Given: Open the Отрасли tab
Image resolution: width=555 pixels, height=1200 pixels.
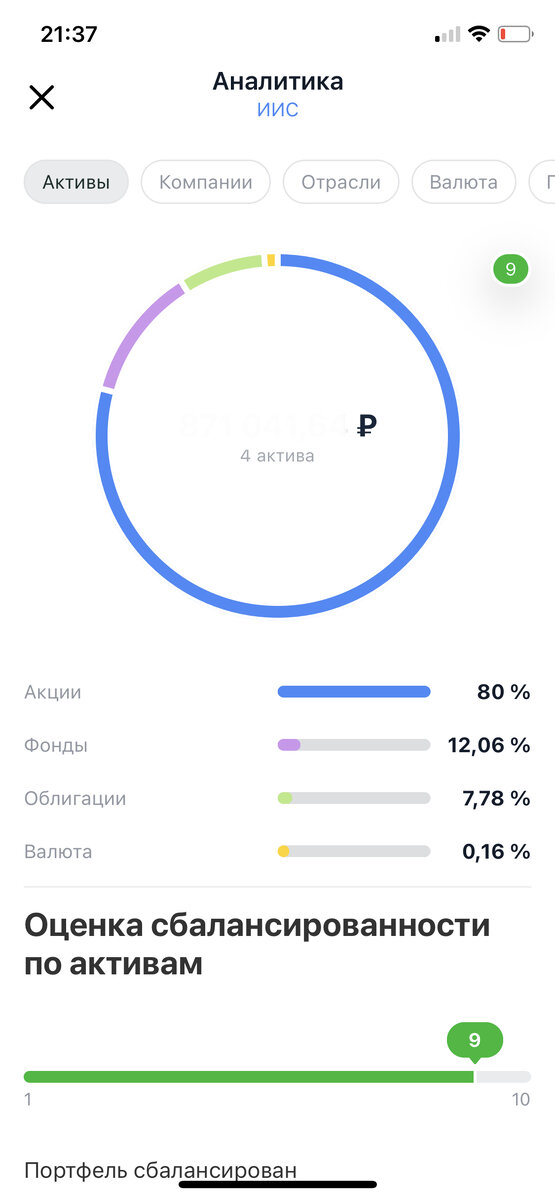Looking at the screenshot, I should click(x=341, y=182).
